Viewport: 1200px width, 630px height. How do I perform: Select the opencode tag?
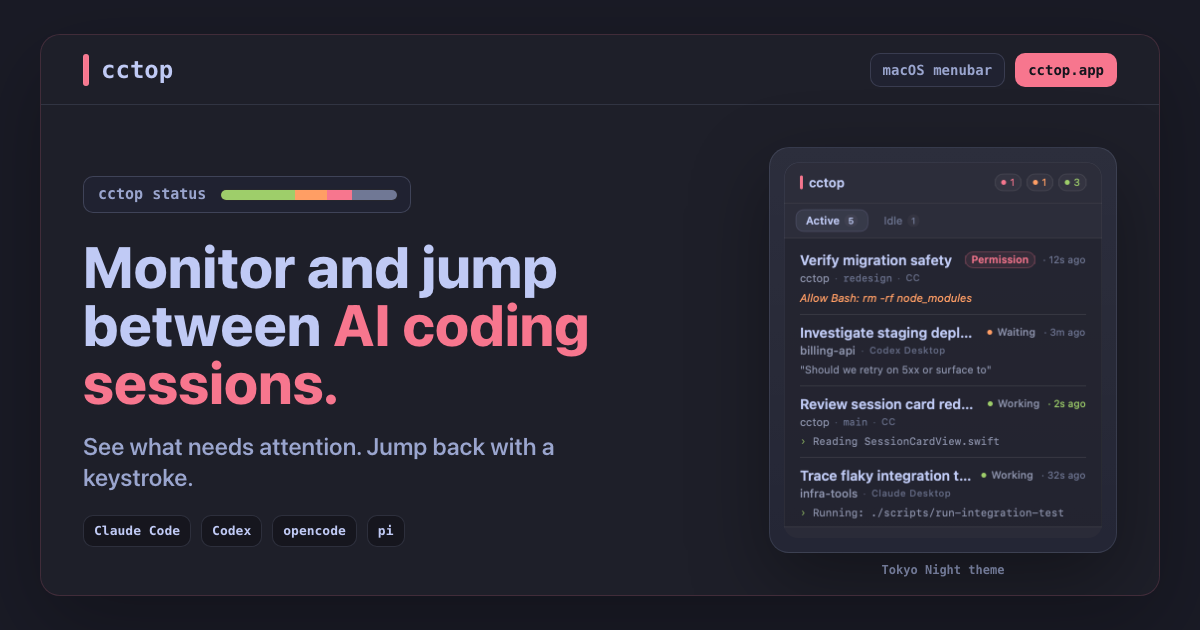[x=314, y=531]
